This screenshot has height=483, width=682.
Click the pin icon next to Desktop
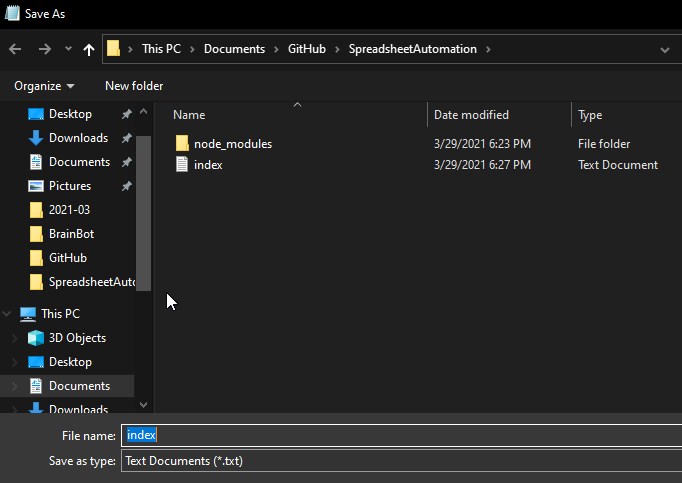point(126,114)
